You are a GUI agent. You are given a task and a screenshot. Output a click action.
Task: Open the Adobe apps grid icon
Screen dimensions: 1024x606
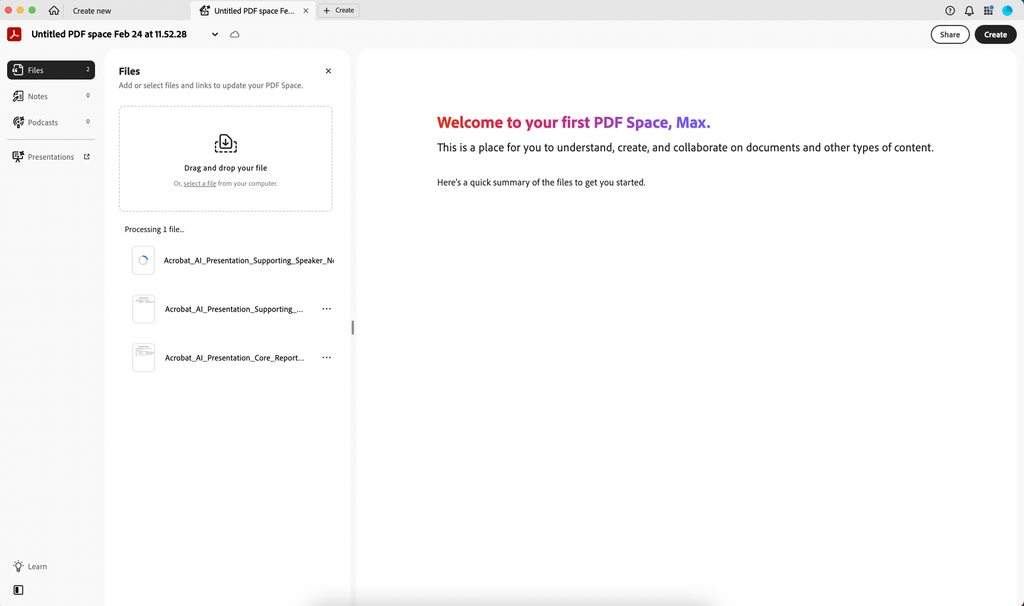click(987, 10)
